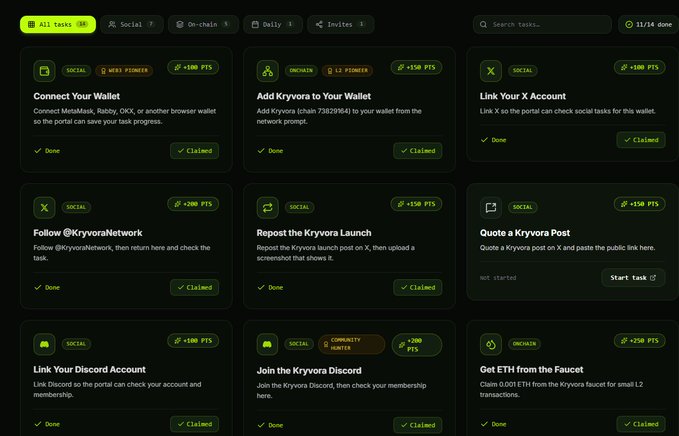Viewport: 679px width, 436px height.
Task: Click Claimed button on Add Kryvora to Your Wallet
Action: (x=417, y=151)
